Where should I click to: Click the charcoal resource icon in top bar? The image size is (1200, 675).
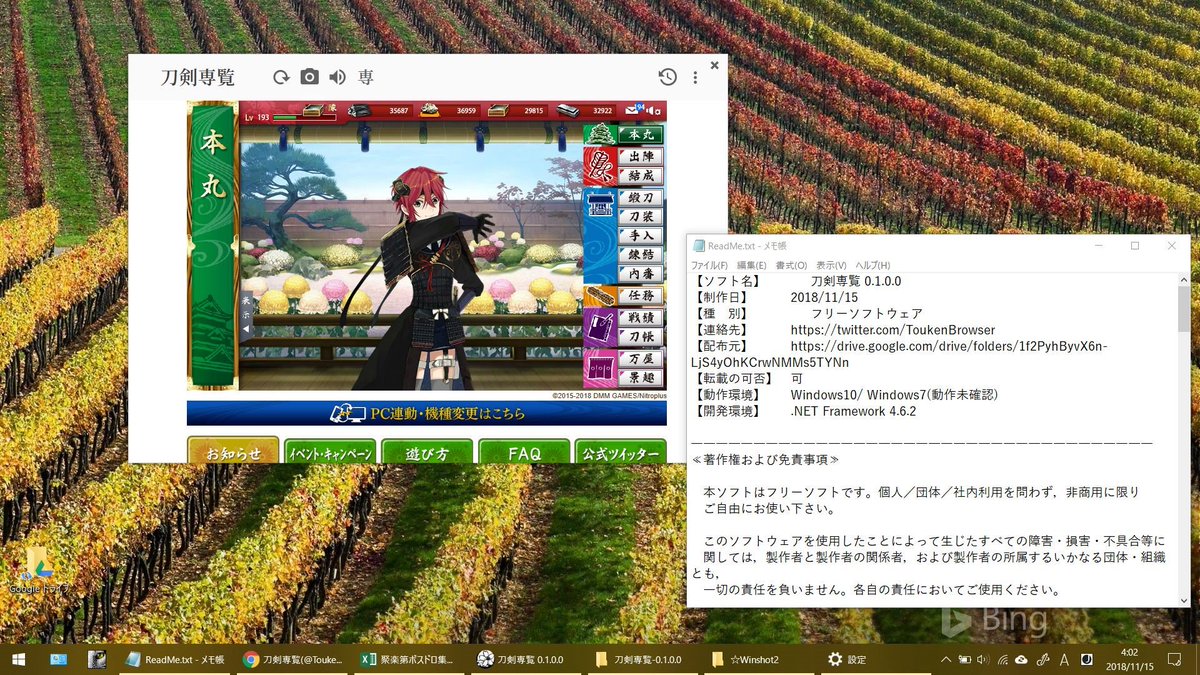358,110
